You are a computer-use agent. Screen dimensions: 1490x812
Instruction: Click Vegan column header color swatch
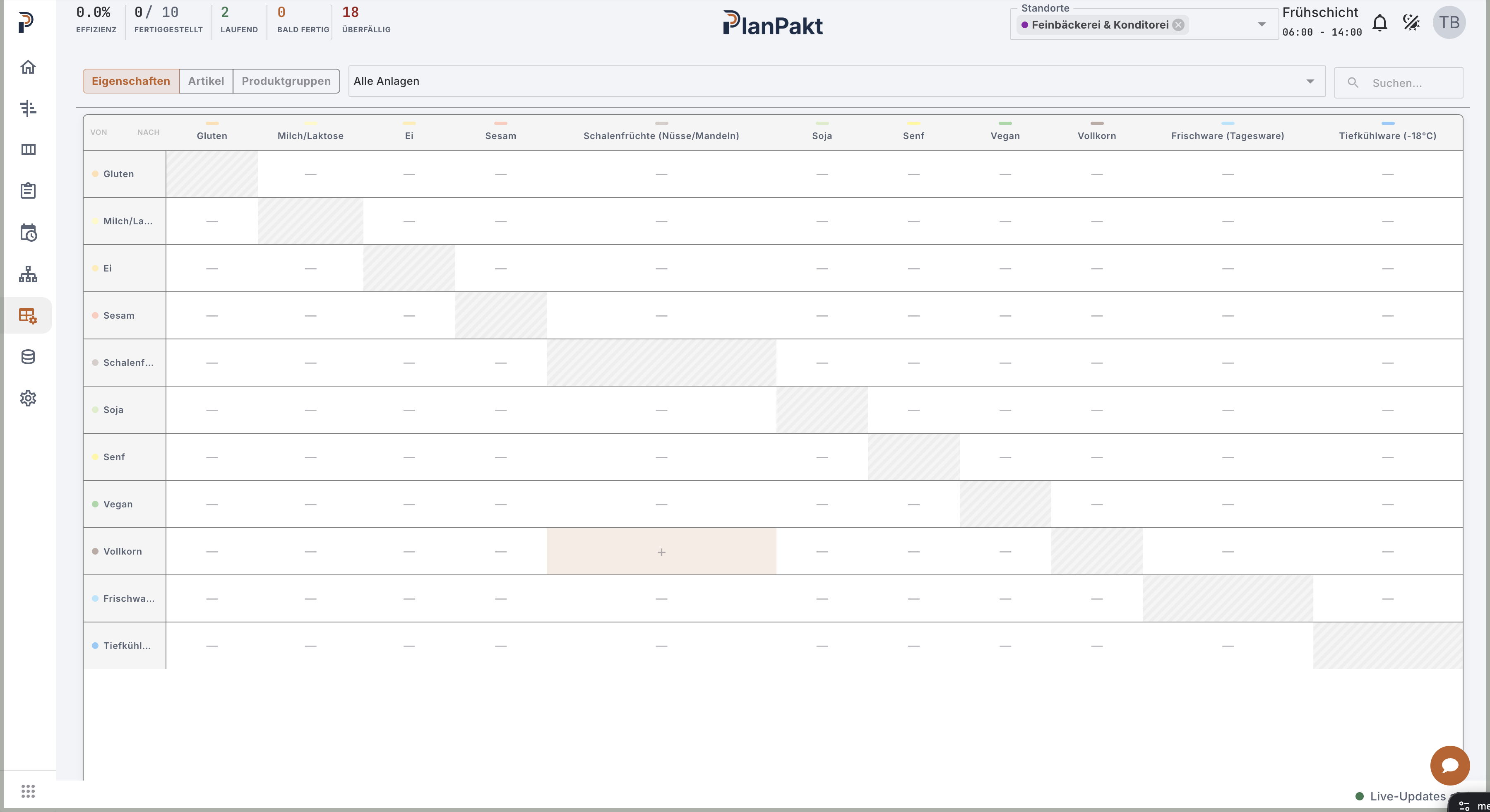coord(1005,123)
